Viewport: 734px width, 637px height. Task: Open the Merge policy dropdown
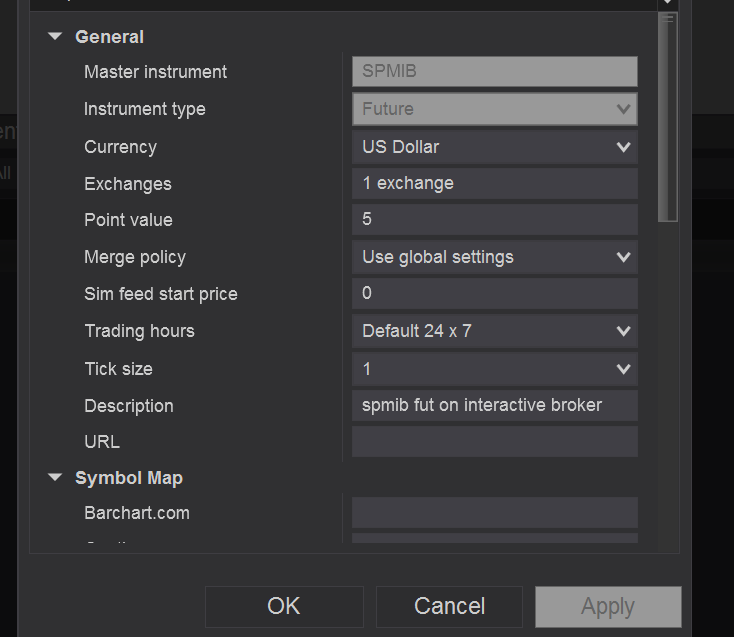[x=494, y=257]
